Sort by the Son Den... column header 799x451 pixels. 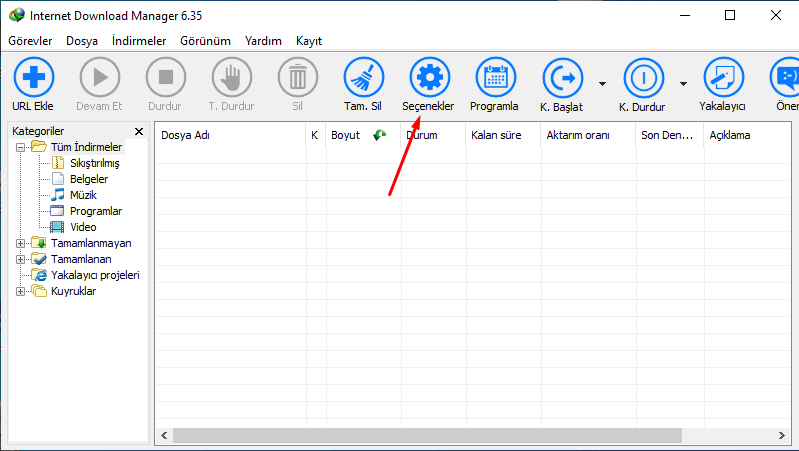point(670,135)
